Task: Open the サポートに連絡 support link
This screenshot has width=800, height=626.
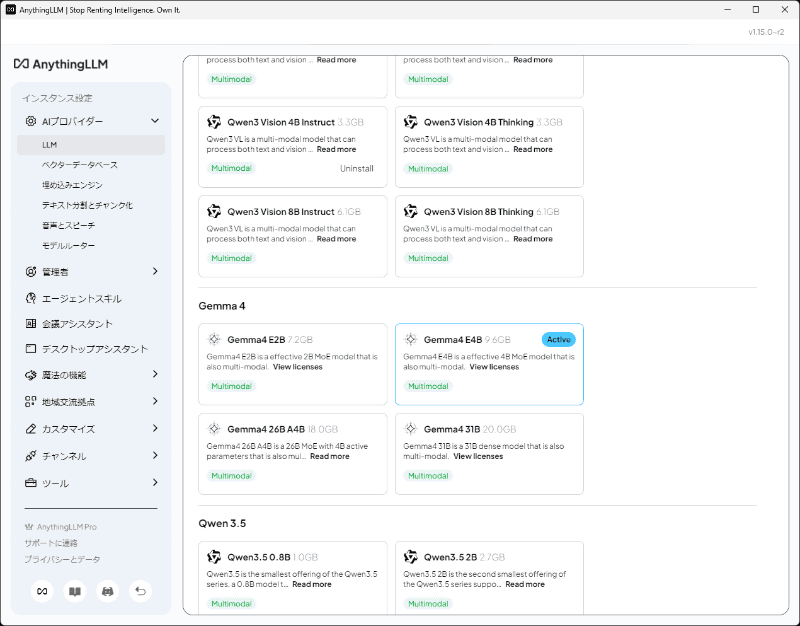Action: [x=51, y=543]
